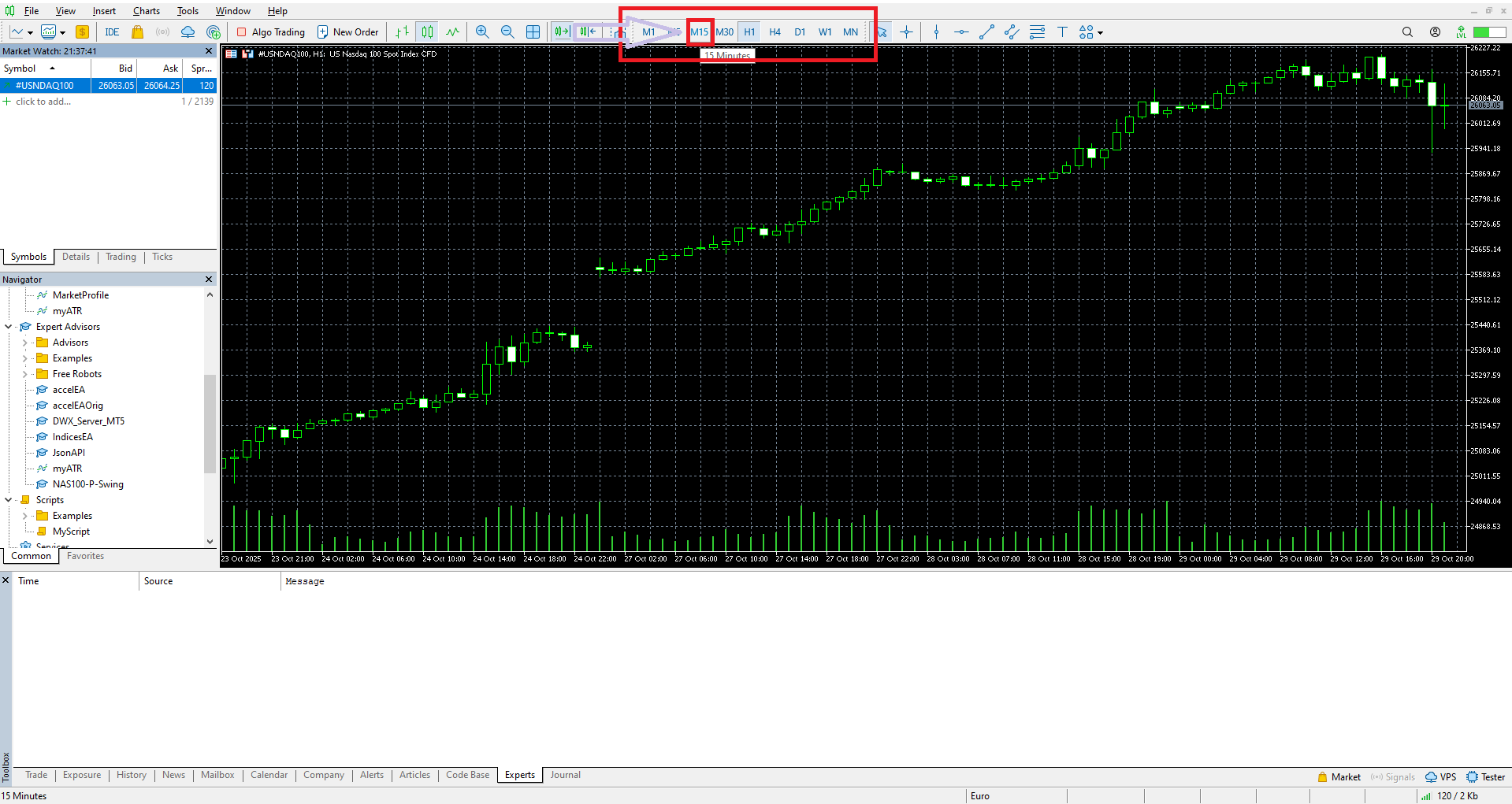Switch to the Ticks tab in Market Watch
This screenshot has width=1512, height=804.
point(162,256)
